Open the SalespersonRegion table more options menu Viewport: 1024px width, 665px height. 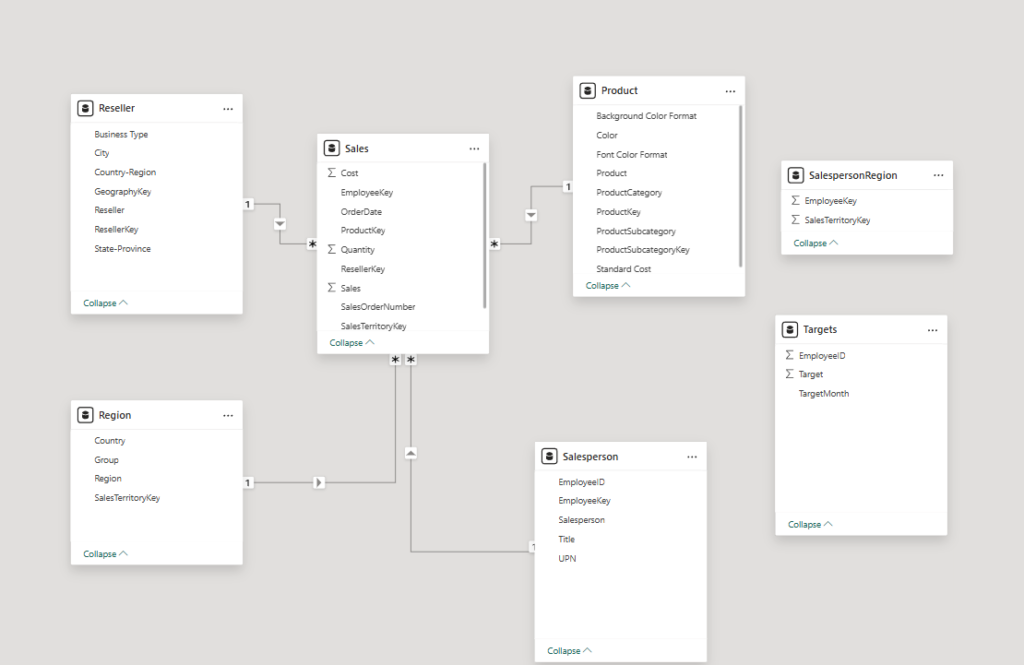click(x=938, y=175)
